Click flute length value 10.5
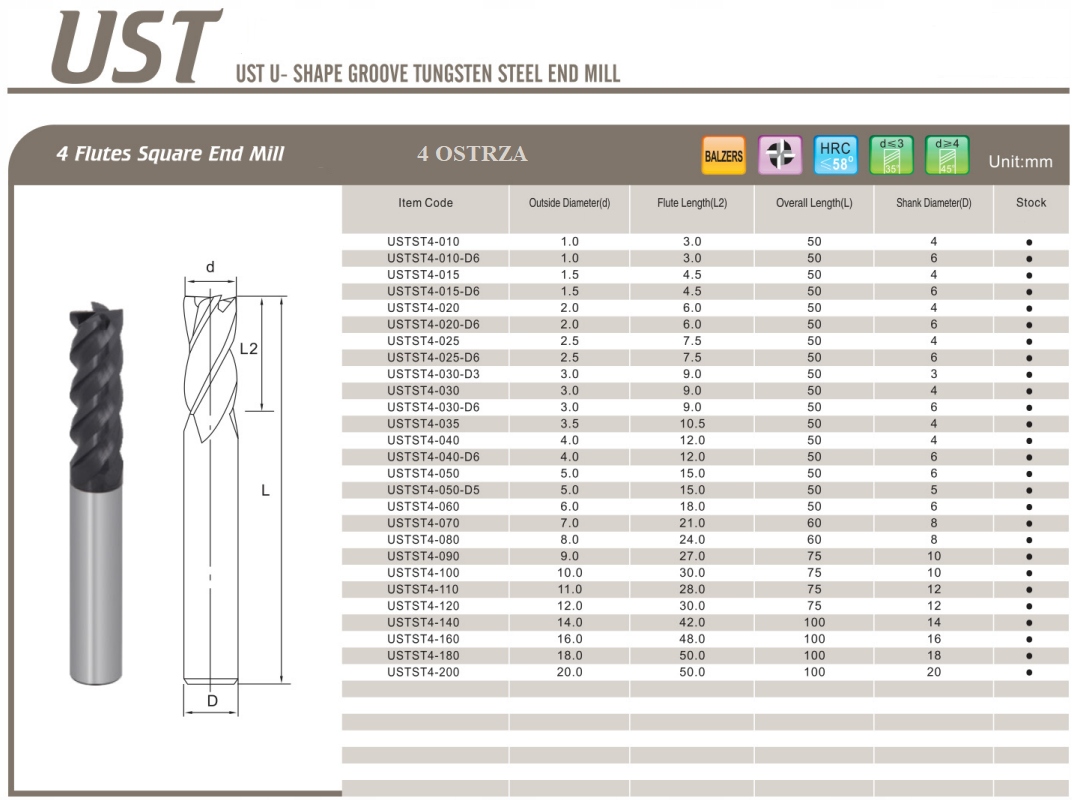The image size is (1072, 800). click(692, 424)
